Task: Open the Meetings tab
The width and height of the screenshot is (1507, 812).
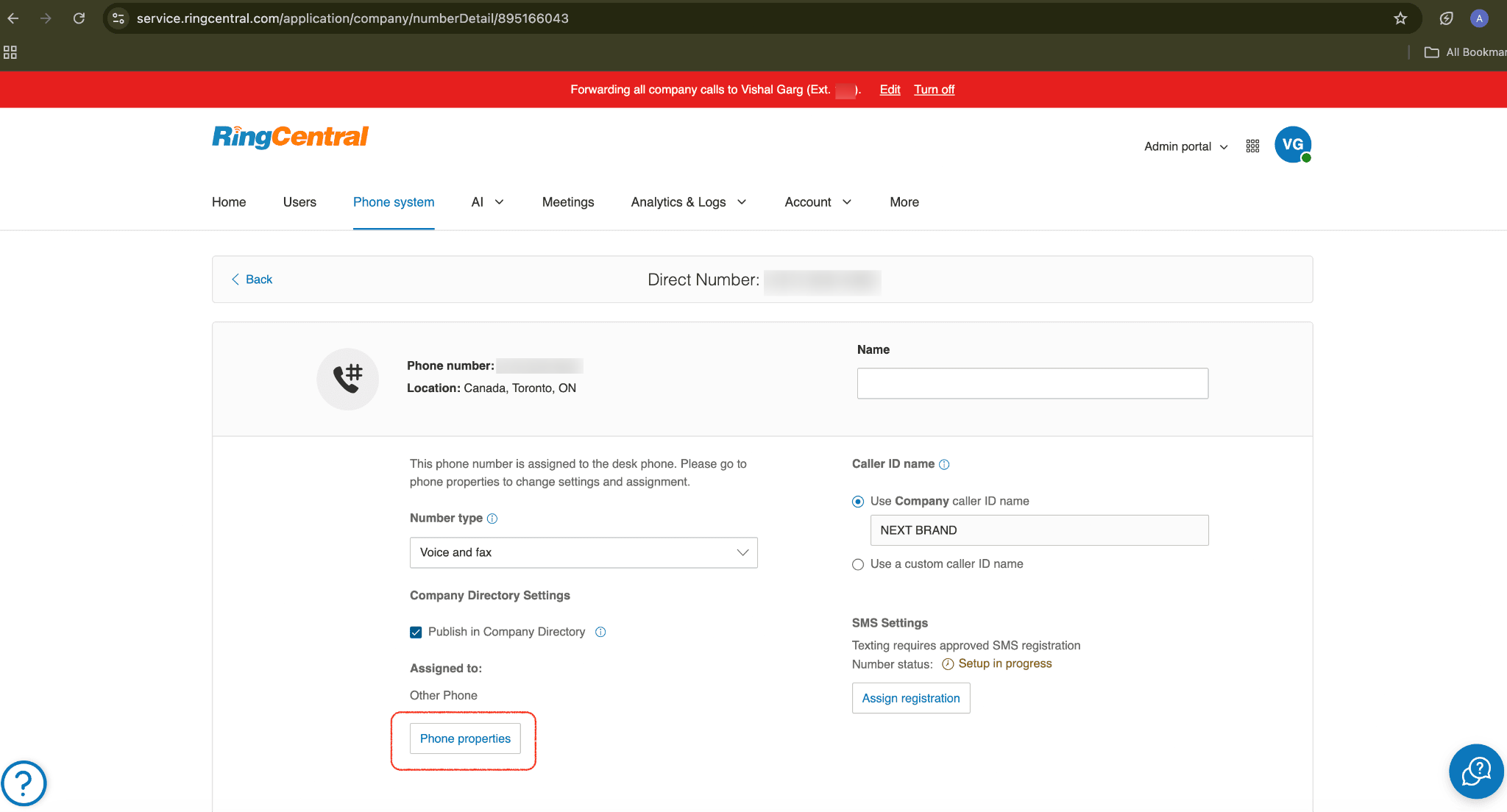Action: click(x=568, y=202)
